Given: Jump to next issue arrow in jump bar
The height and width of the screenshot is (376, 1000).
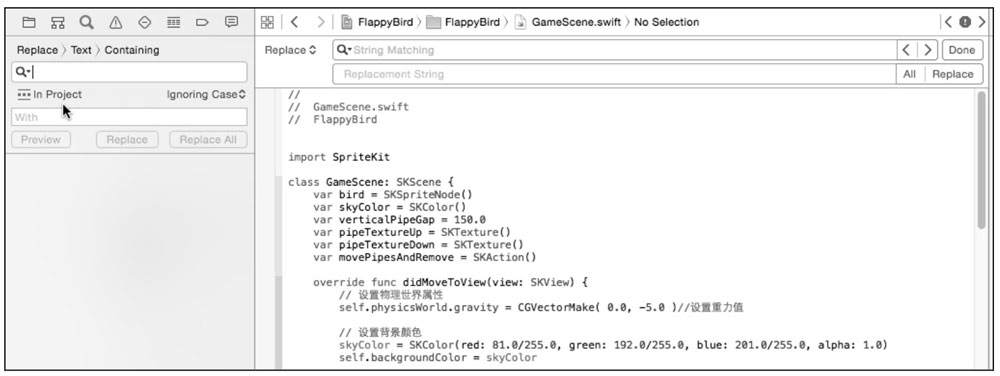Looking at the screenshot, I should pyautogui.click(x=982, y=22).
